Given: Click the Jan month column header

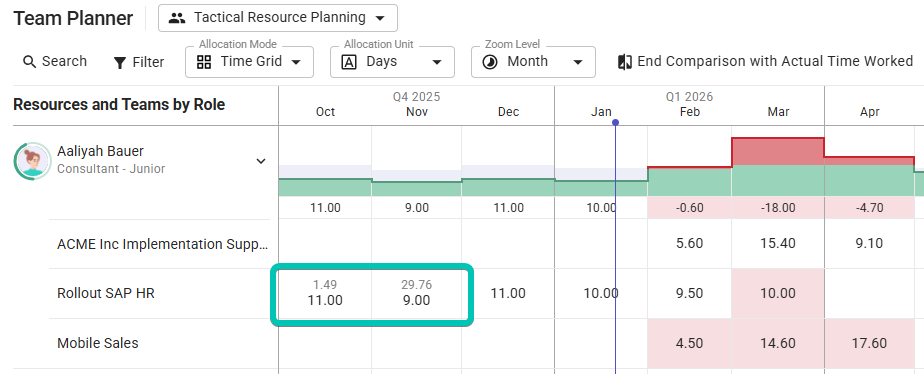Looking at the screenshot, I should pyautogui.click(x=601, y=112).
